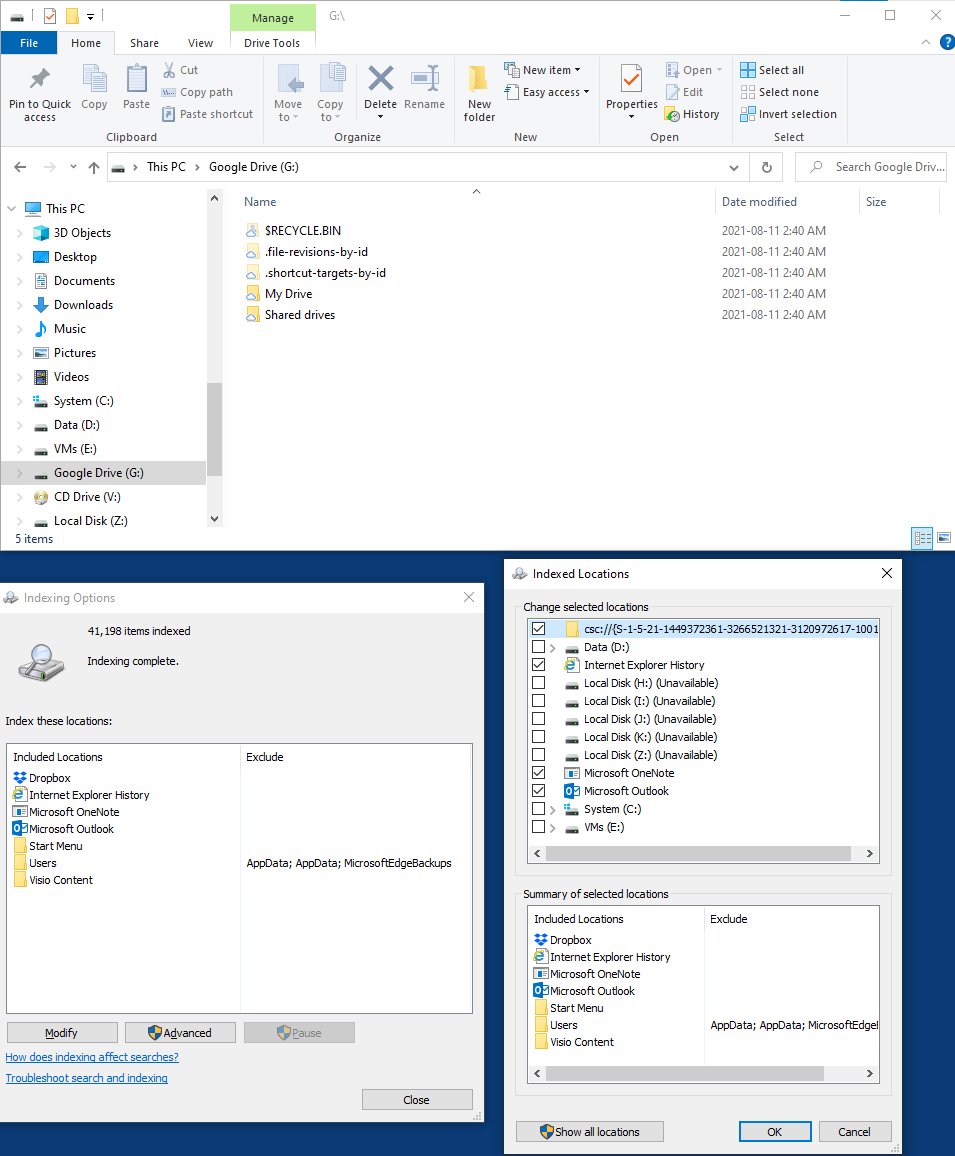Click the Paste ribbon icon
Screen dimensions: 955x1156
136,79
